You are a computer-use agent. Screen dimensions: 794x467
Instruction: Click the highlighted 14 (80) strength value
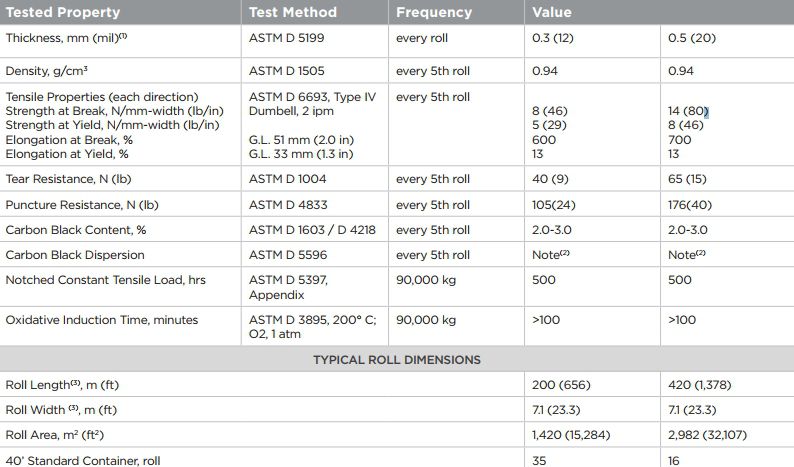688,111
